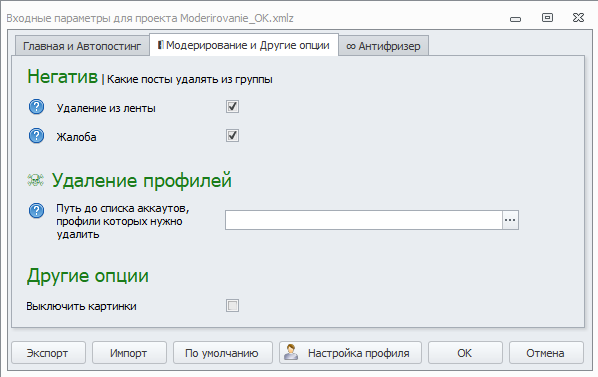The width and height of the screenshot is (598, 377).
Task: Click user icon on Настройка профиля button
Action: [x=291, y=352]
